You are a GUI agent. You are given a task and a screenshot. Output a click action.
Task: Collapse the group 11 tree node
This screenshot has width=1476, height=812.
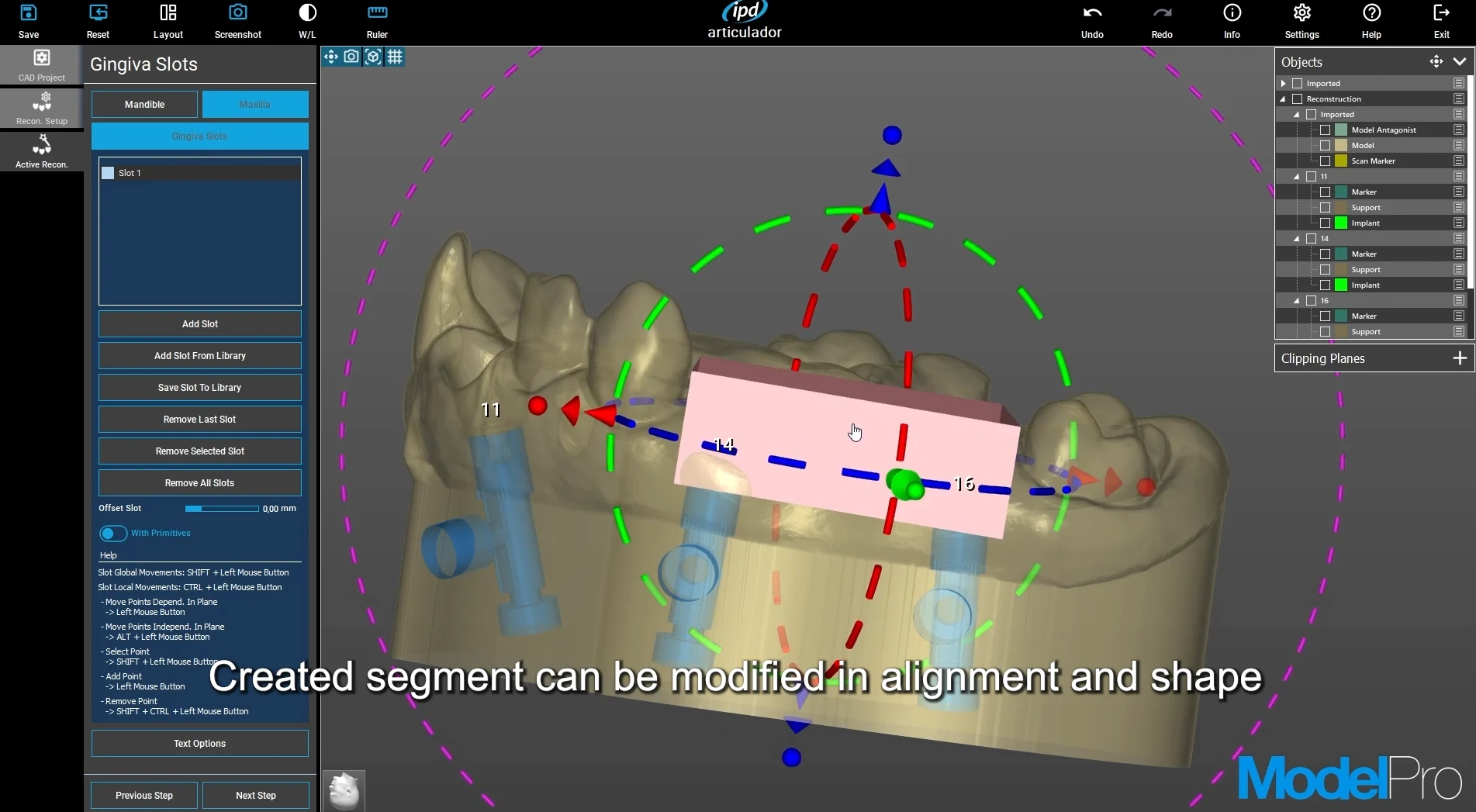point(1297,177)
